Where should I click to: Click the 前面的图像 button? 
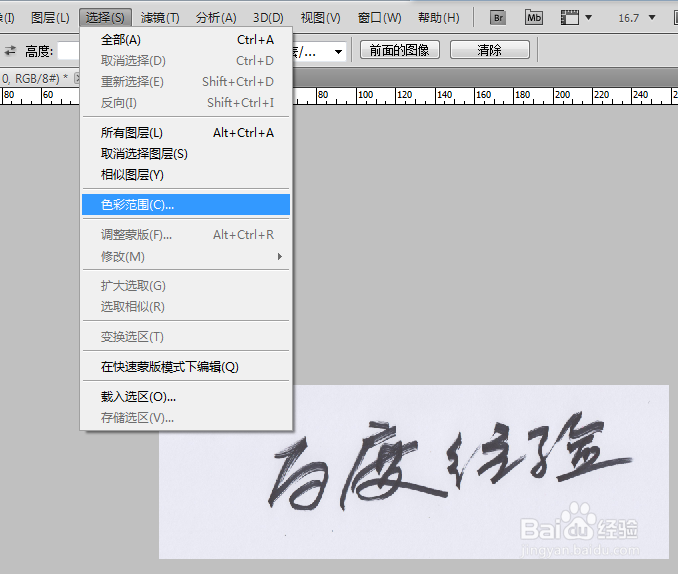tap(400, 50)
